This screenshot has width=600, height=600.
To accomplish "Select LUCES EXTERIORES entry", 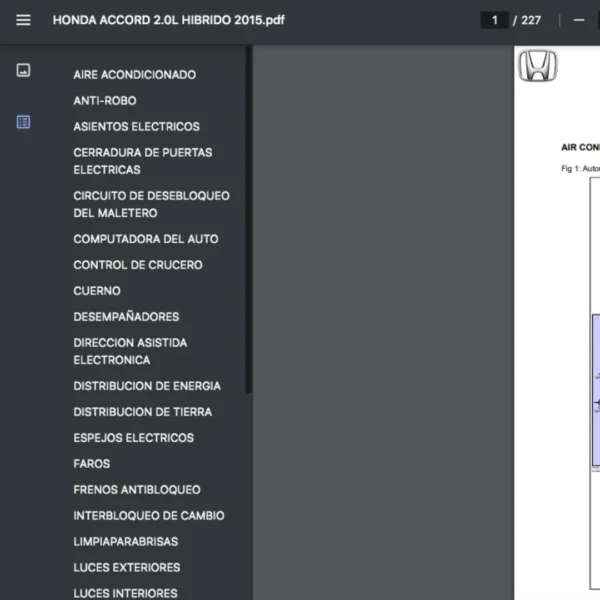I will point(127,567).
